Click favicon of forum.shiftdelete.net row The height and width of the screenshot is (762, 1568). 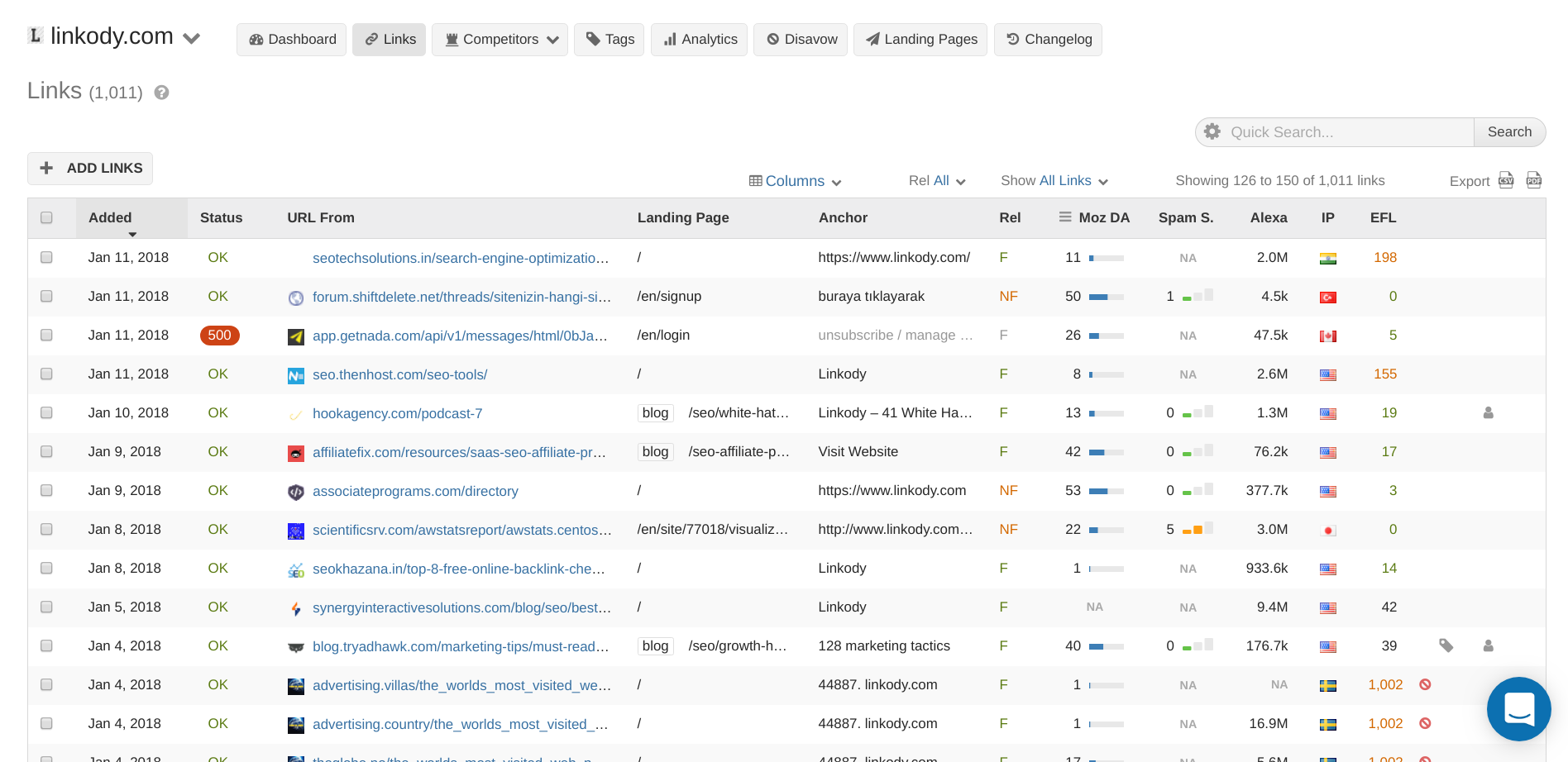(296, 298)
